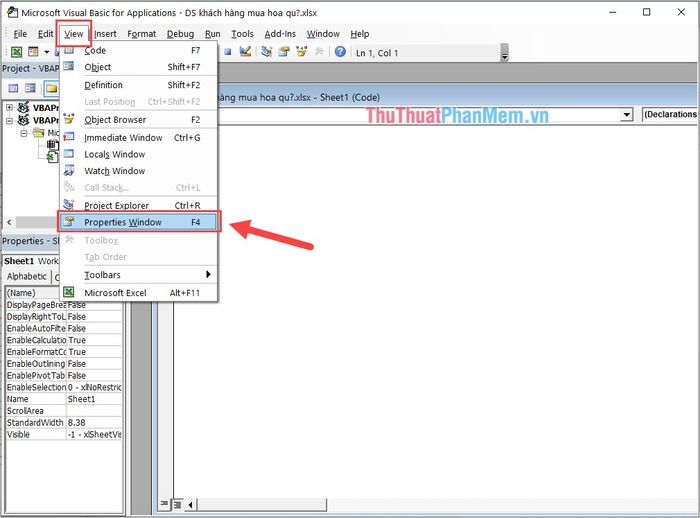
Task: Click EnablePivotTable False value
Action: tap(94, 376)
